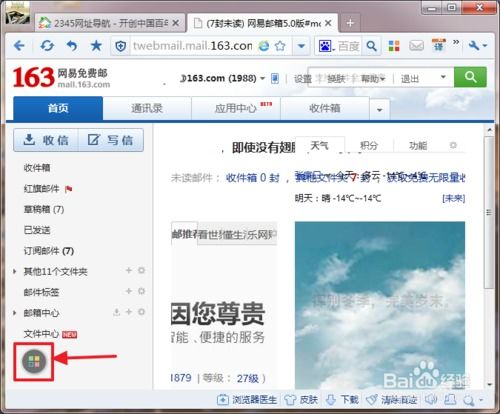This screenshot has width=500, height=414.
Task: Switch to the 积分 widget tab
Action: (369, 145)
